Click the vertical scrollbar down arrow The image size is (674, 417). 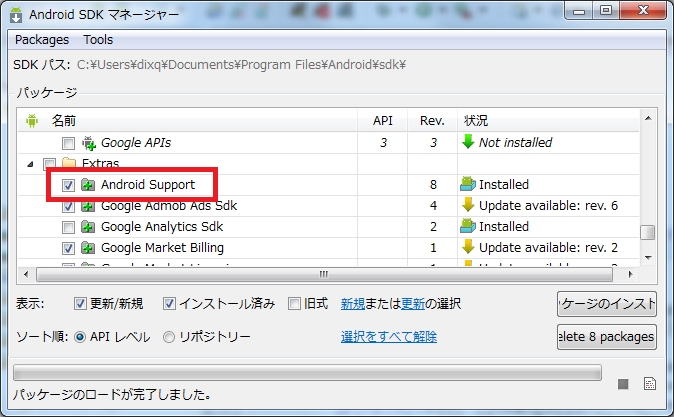[x=648, y=258]
